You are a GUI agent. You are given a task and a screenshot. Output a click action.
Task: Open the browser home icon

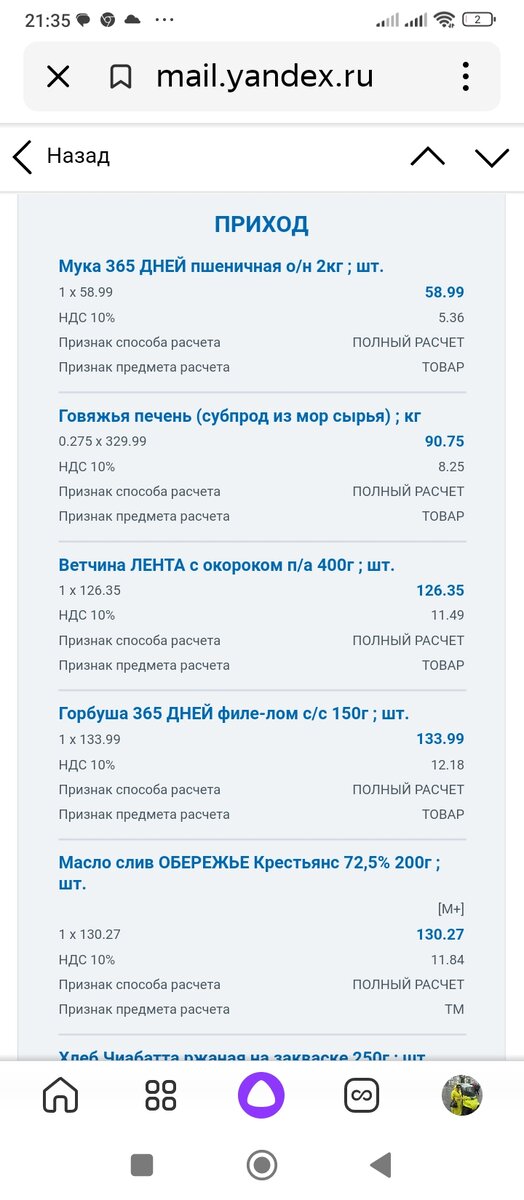(x=61, y=1095)
